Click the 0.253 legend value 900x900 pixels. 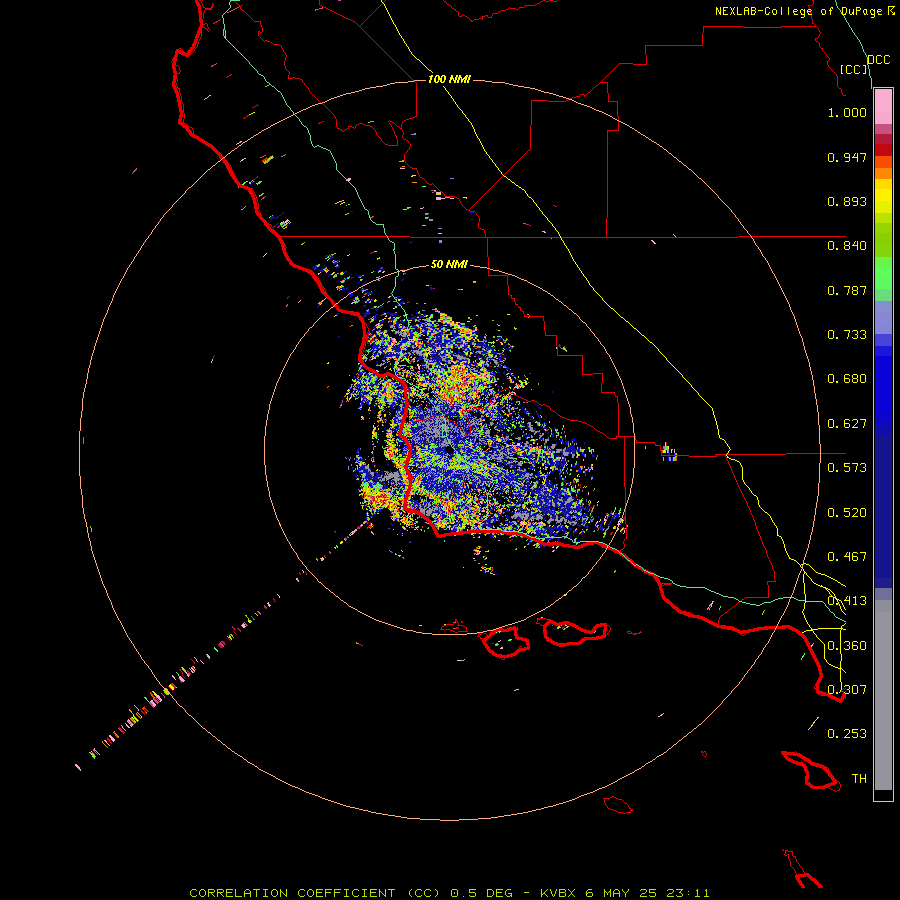click(847, 734)
